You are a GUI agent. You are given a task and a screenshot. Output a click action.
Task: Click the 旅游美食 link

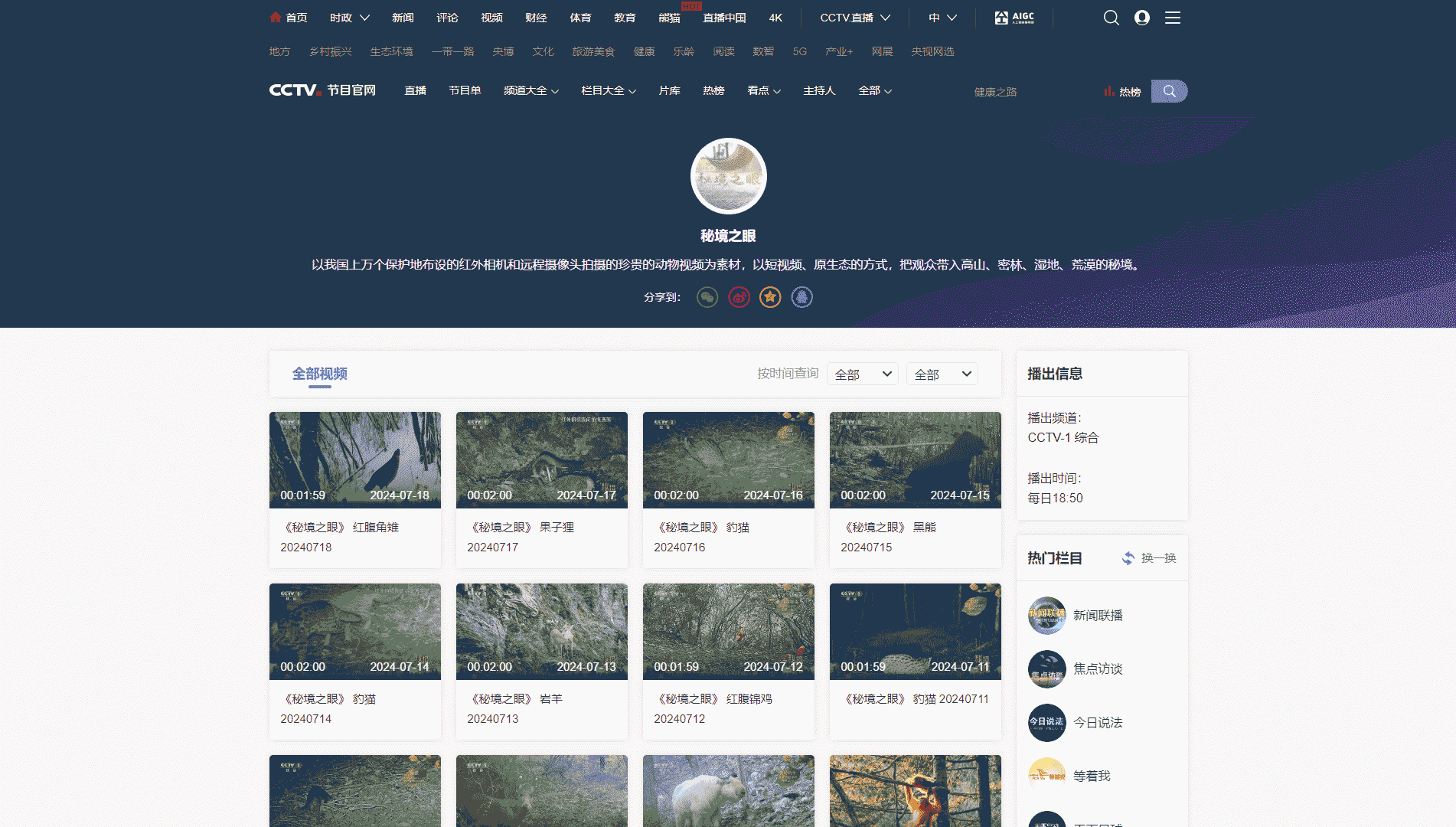click(x=593, y=51)
